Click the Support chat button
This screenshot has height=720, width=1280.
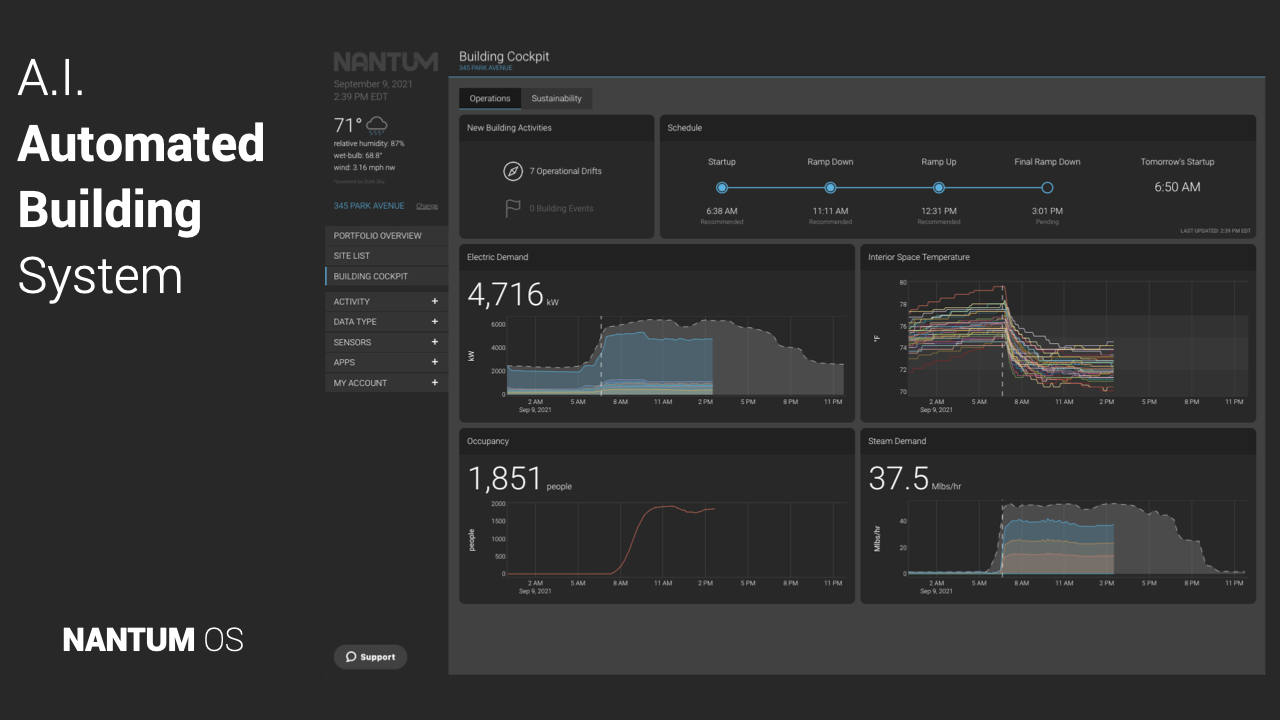coord(370,657)
